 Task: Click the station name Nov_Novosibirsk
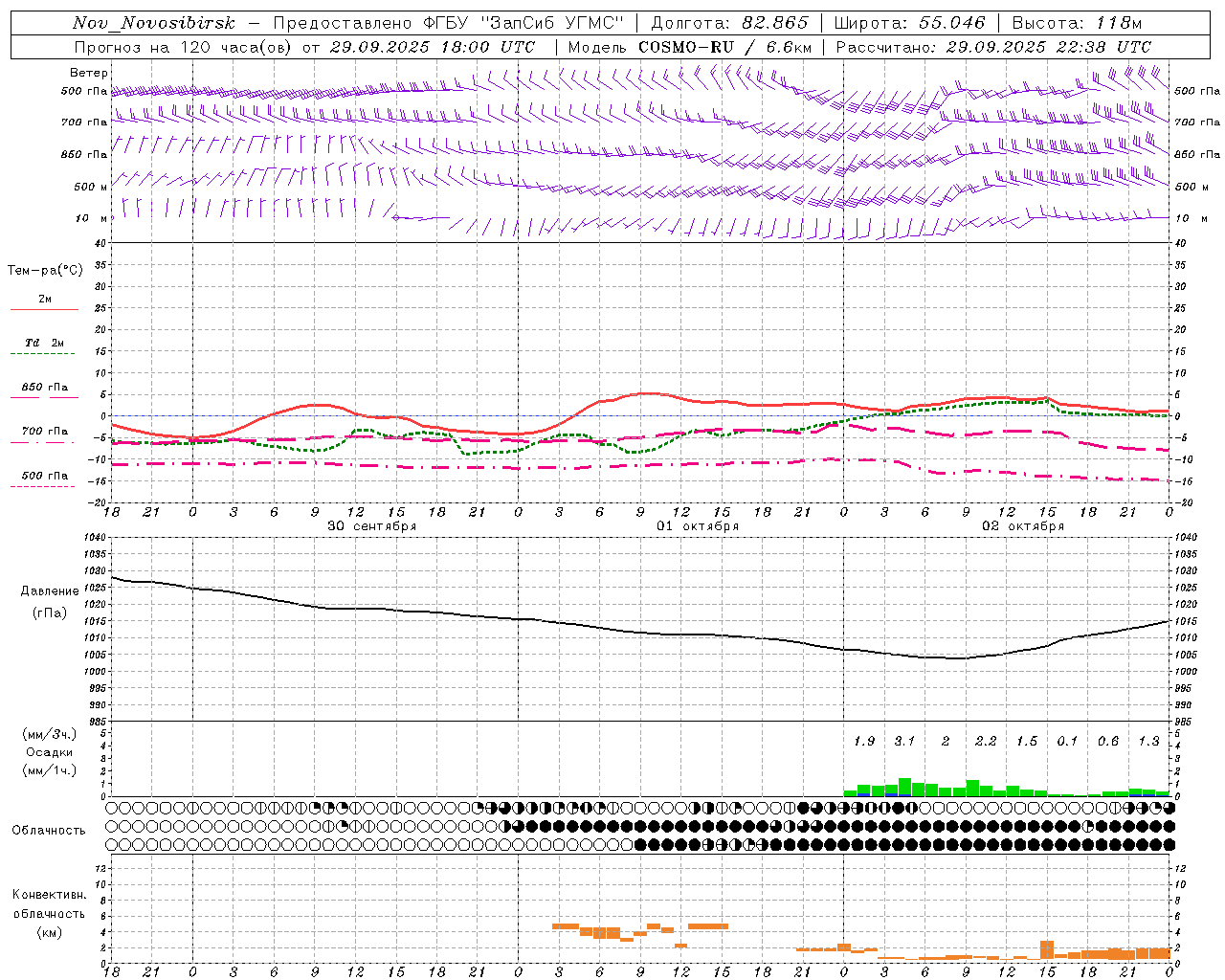pos(154,23)
